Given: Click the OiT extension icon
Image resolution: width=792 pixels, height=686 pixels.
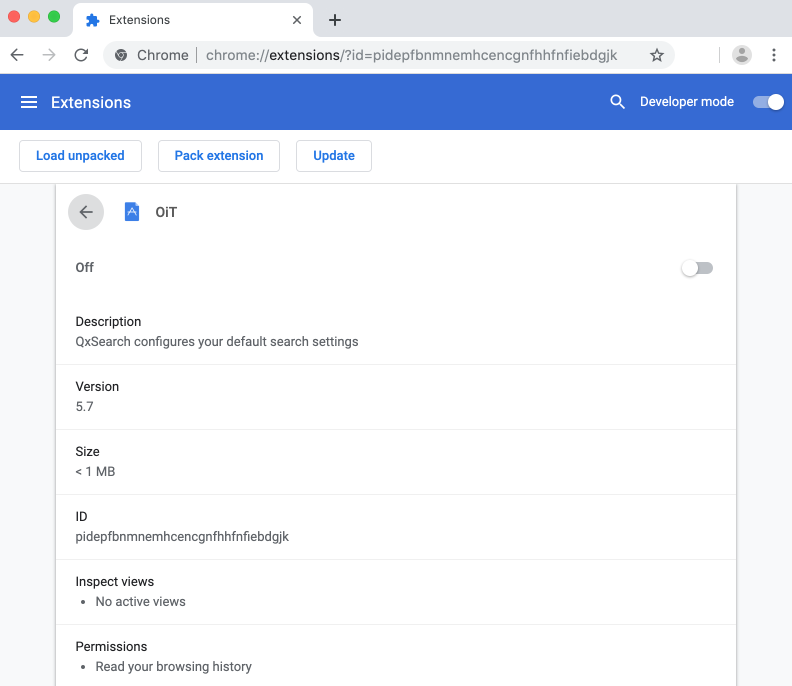Looking at the screenshot, I should coord(132,212).
